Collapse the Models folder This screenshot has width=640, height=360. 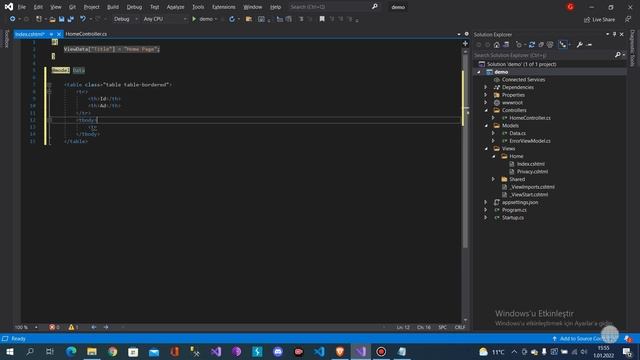(x=486, y=126)
